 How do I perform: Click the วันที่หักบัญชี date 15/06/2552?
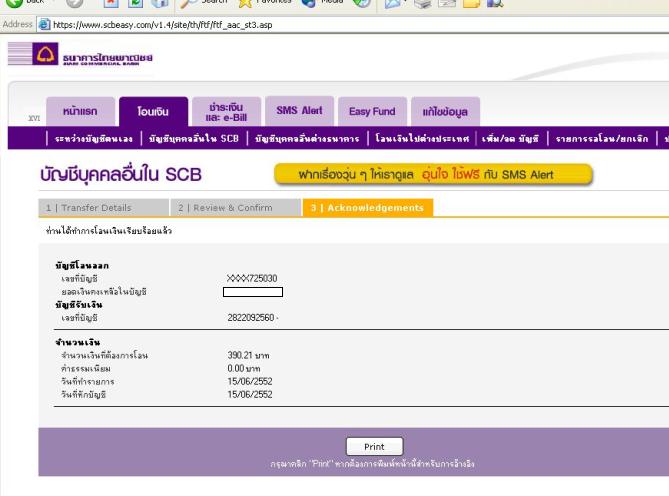point(250,394)
